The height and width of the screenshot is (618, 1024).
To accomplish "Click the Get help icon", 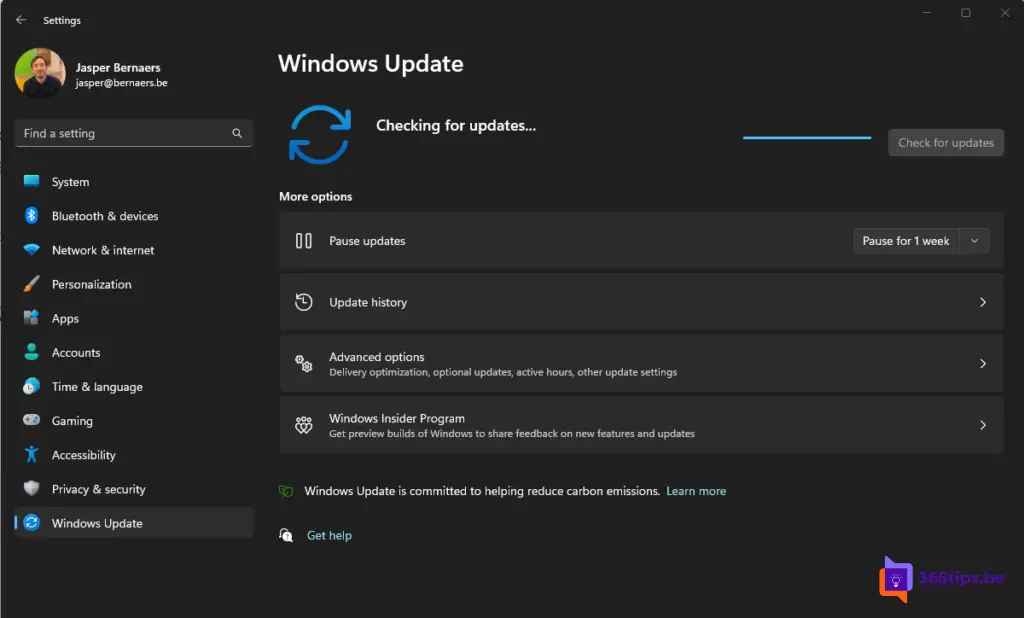I will [x=286, y=535].
